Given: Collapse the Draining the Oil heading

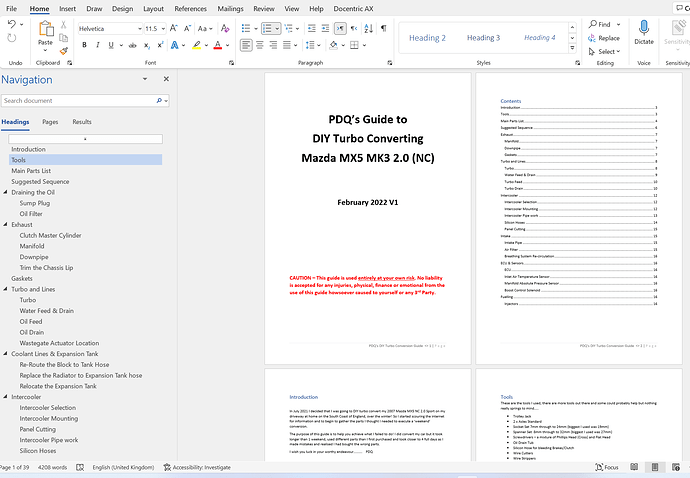Looking at the screenshot, I should pos(6,192).
